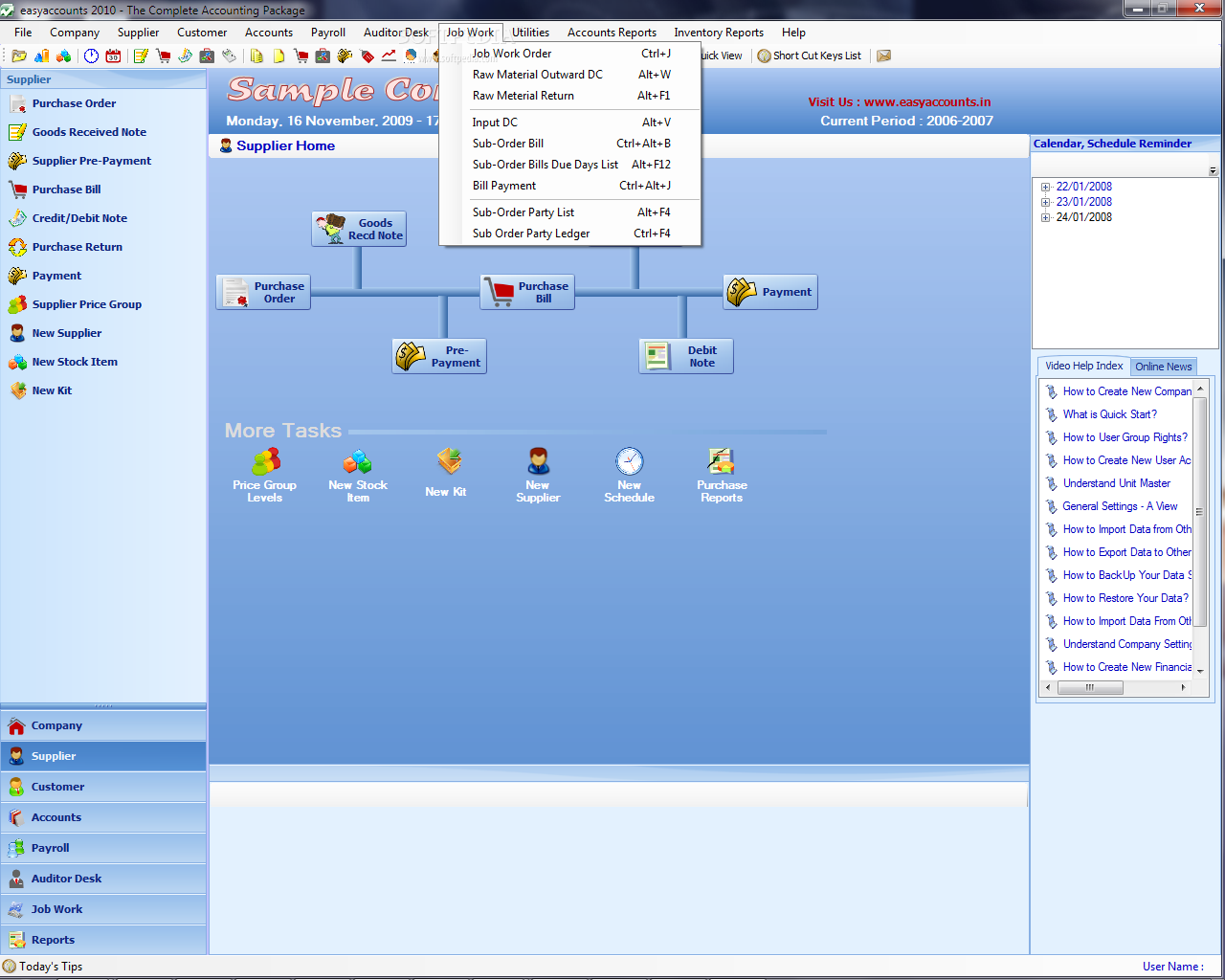Click the red line graph toolbar icon
The width and height of the screenshot is (1225, 980).
tap(389, 56)
